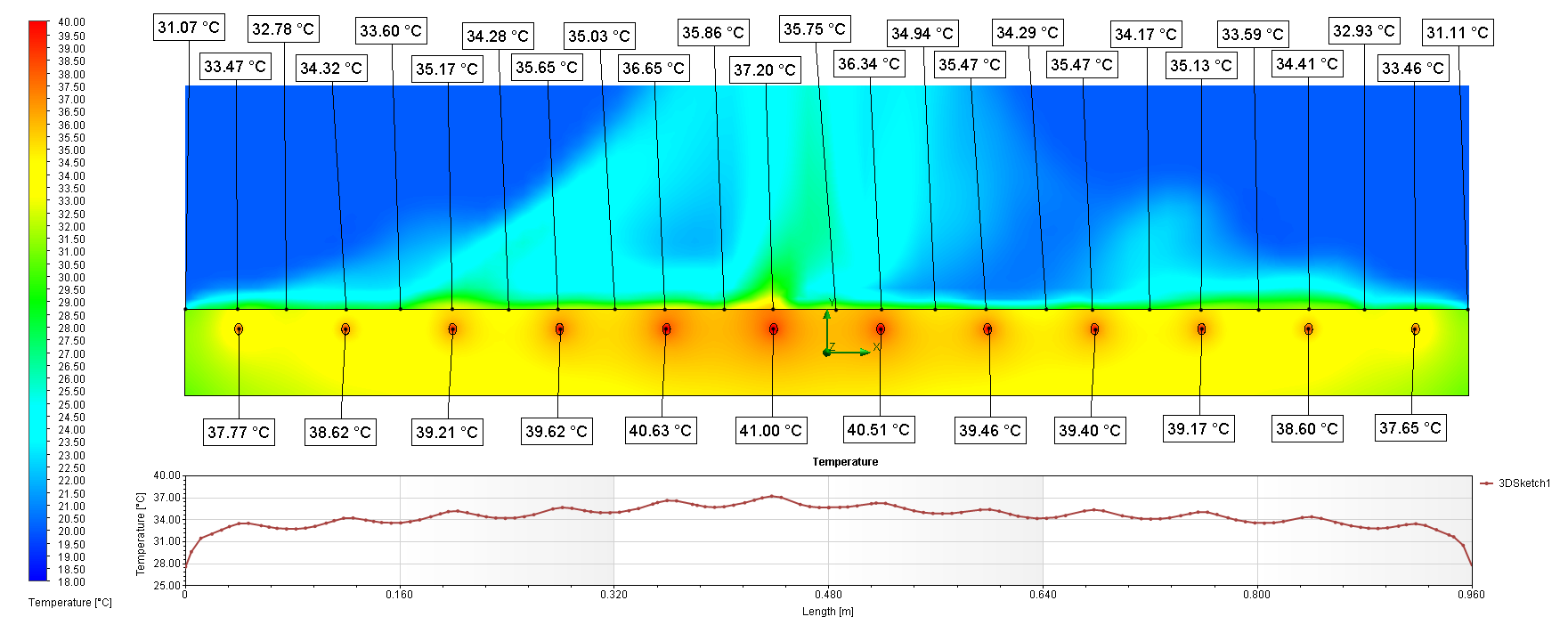Click the color legend bar
Screen dimensions: 1568x633
38,301
